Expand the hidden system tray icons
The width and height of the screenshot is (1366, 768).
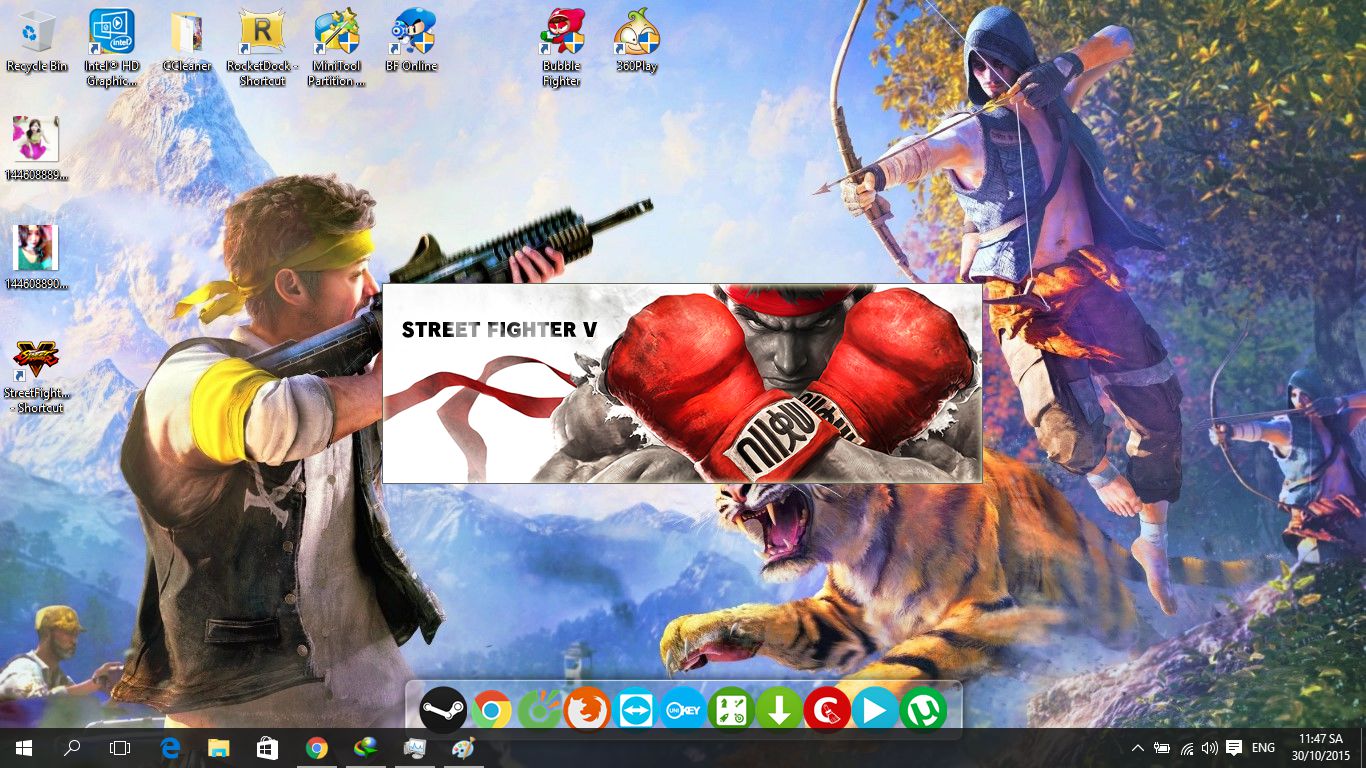1137,748
